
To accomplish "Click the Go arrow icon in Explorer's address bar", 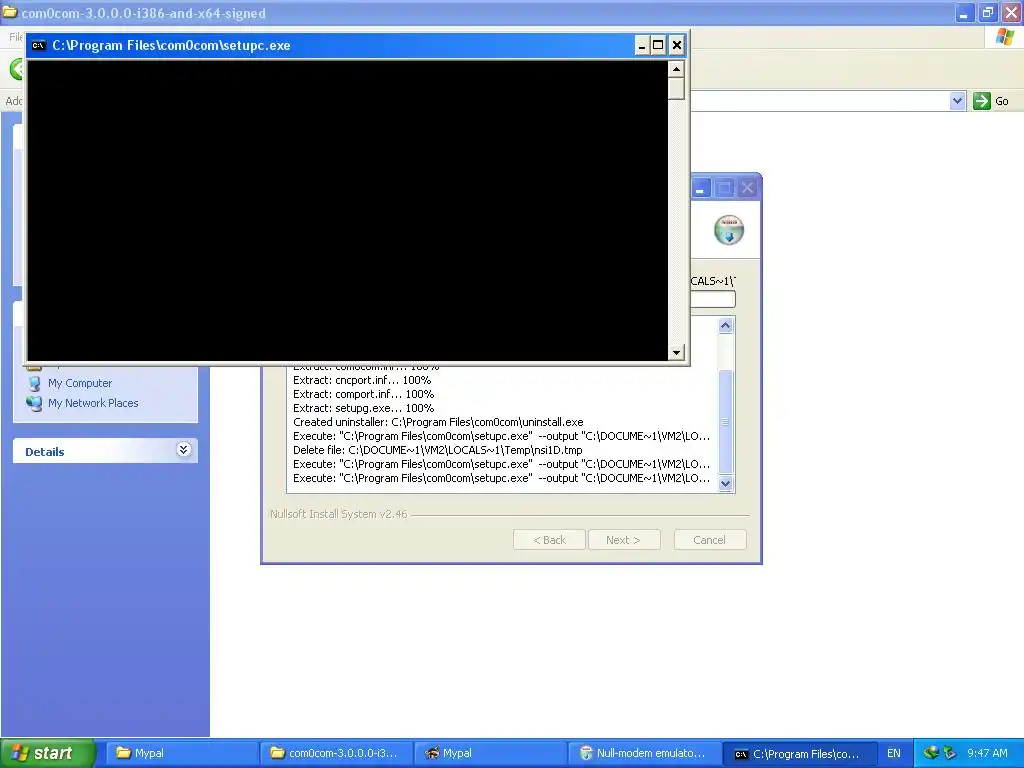I will [x=981, y=101].
